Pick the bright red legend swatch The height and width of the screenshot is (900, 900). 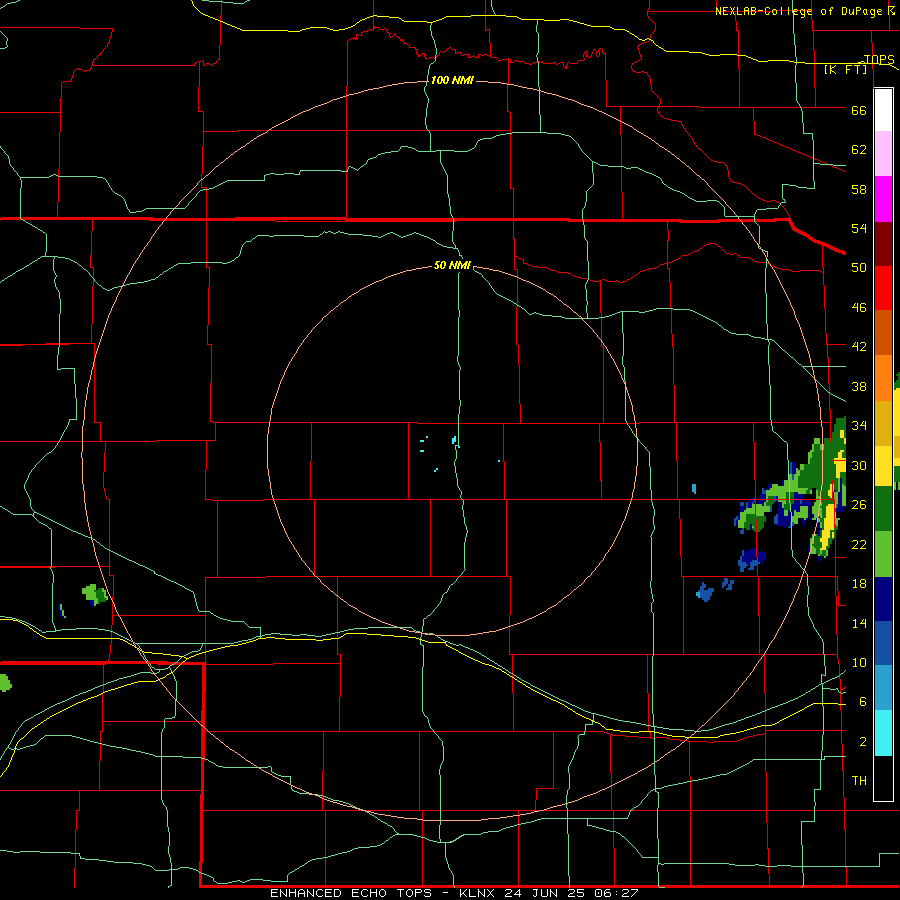tap(883, 288)
